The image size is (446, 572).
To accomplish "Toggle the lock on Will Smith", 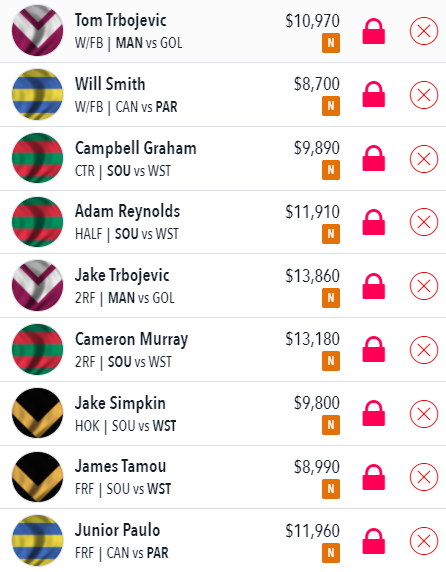I will (373, 94).
